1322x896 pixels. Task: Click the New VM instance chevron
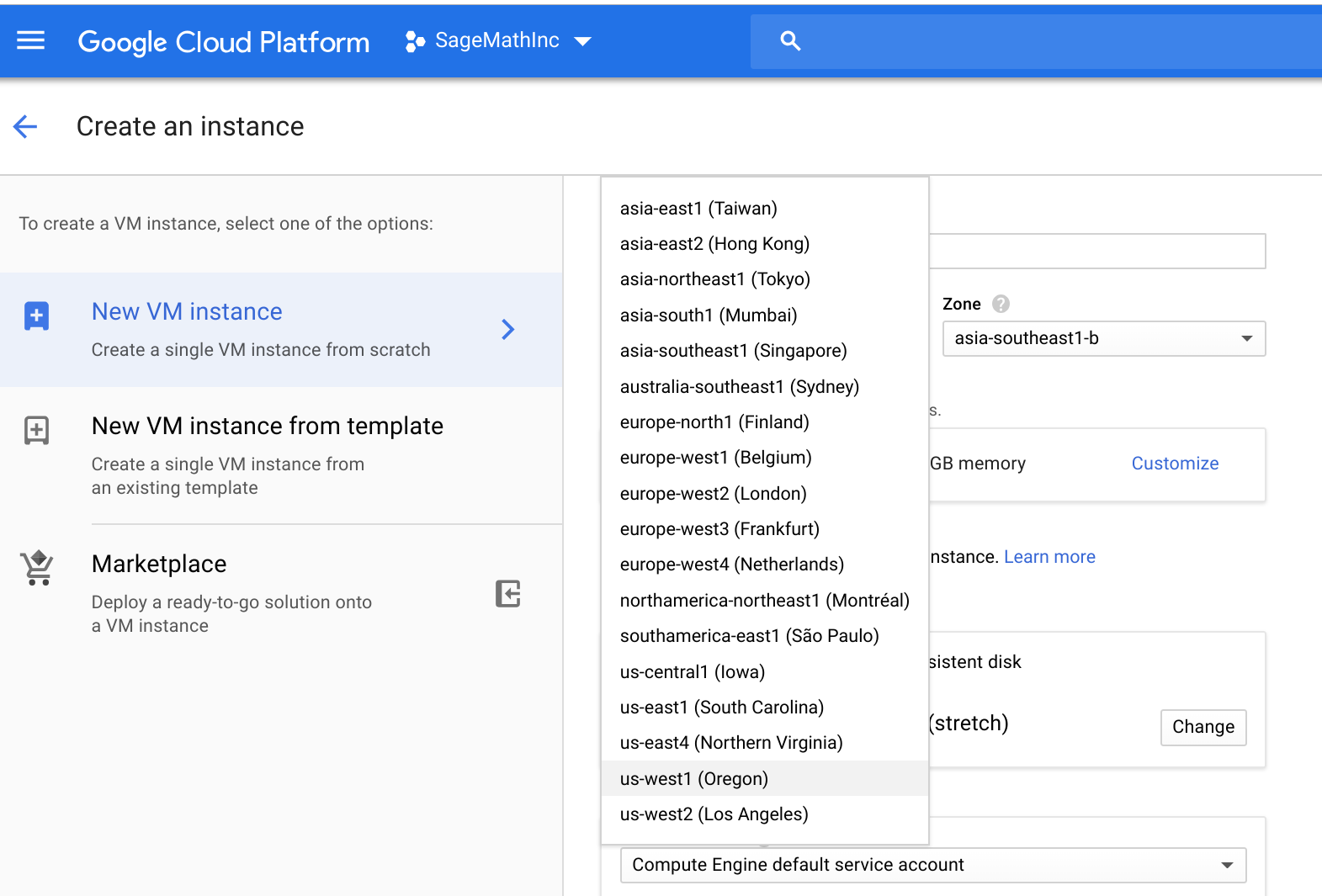point(507,329)
